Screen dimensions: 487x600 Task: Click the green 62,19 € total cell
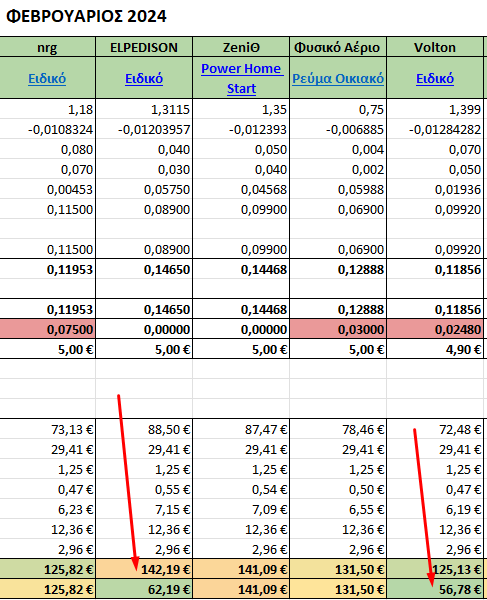(144, 589)
